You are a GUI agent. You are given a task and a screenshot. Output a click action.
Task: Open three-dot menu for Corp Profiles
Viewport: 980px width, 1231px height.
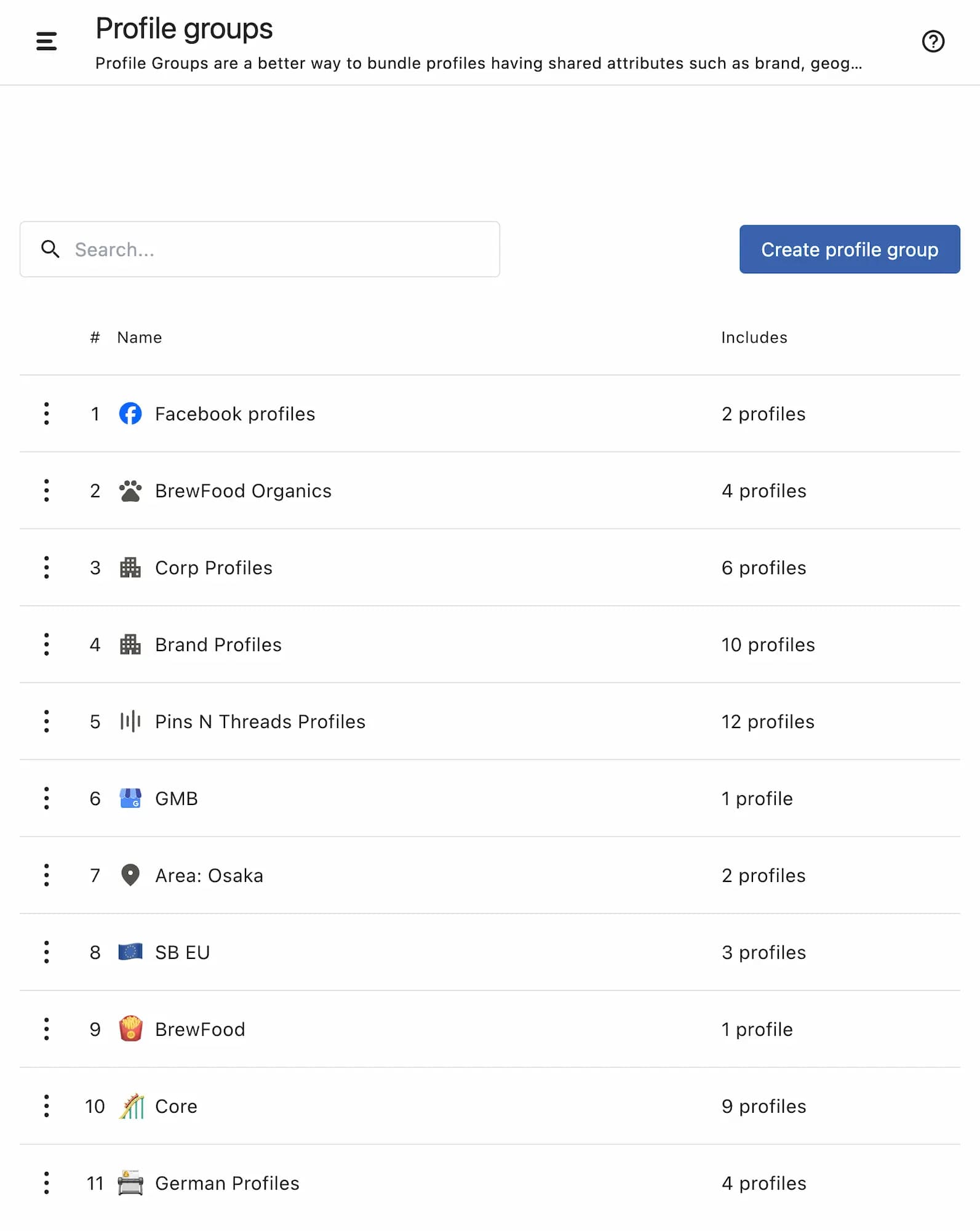pyautogui.click(x=47, y=567)
